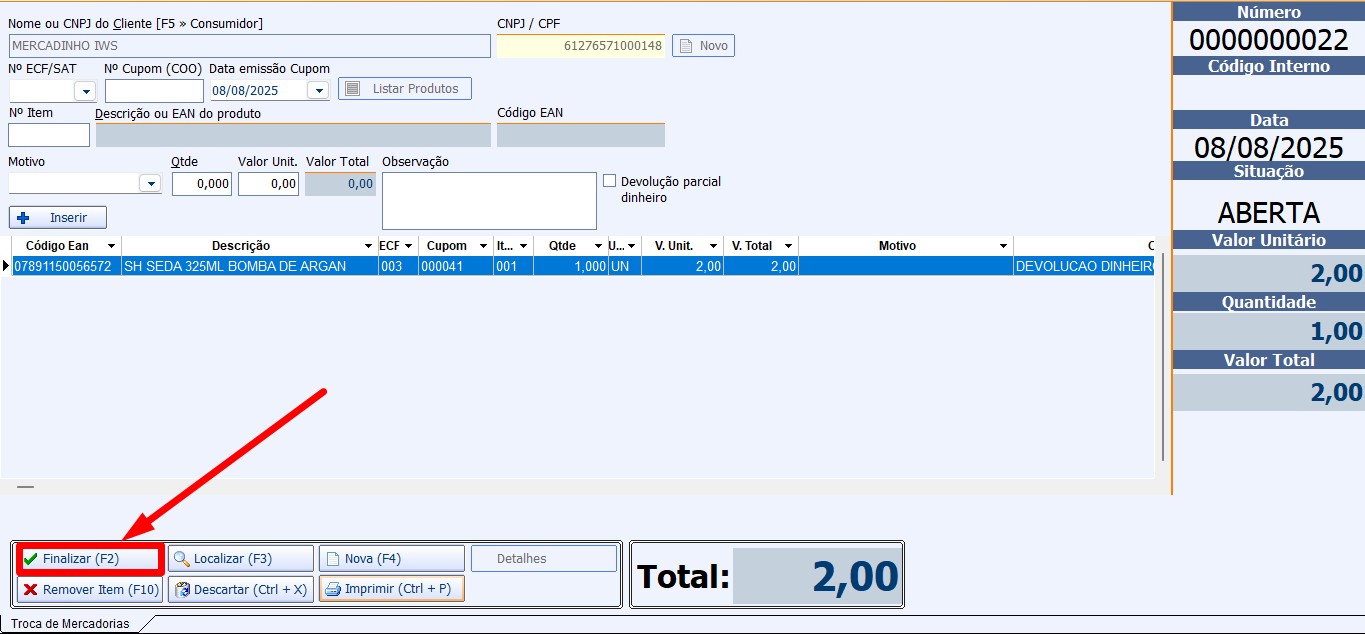
Task: Click the Descartar (Ctrl + X) icon
Action: [x=182, y=590]
